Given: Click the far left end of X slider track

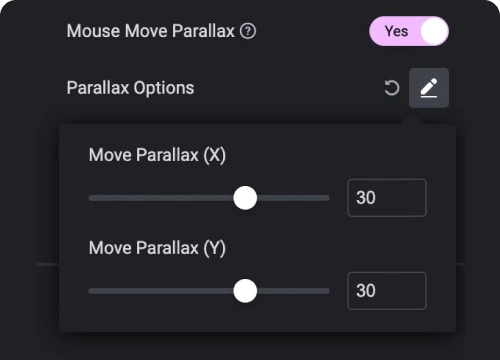Looking at the screenshot, I should [x=91, y=198].
